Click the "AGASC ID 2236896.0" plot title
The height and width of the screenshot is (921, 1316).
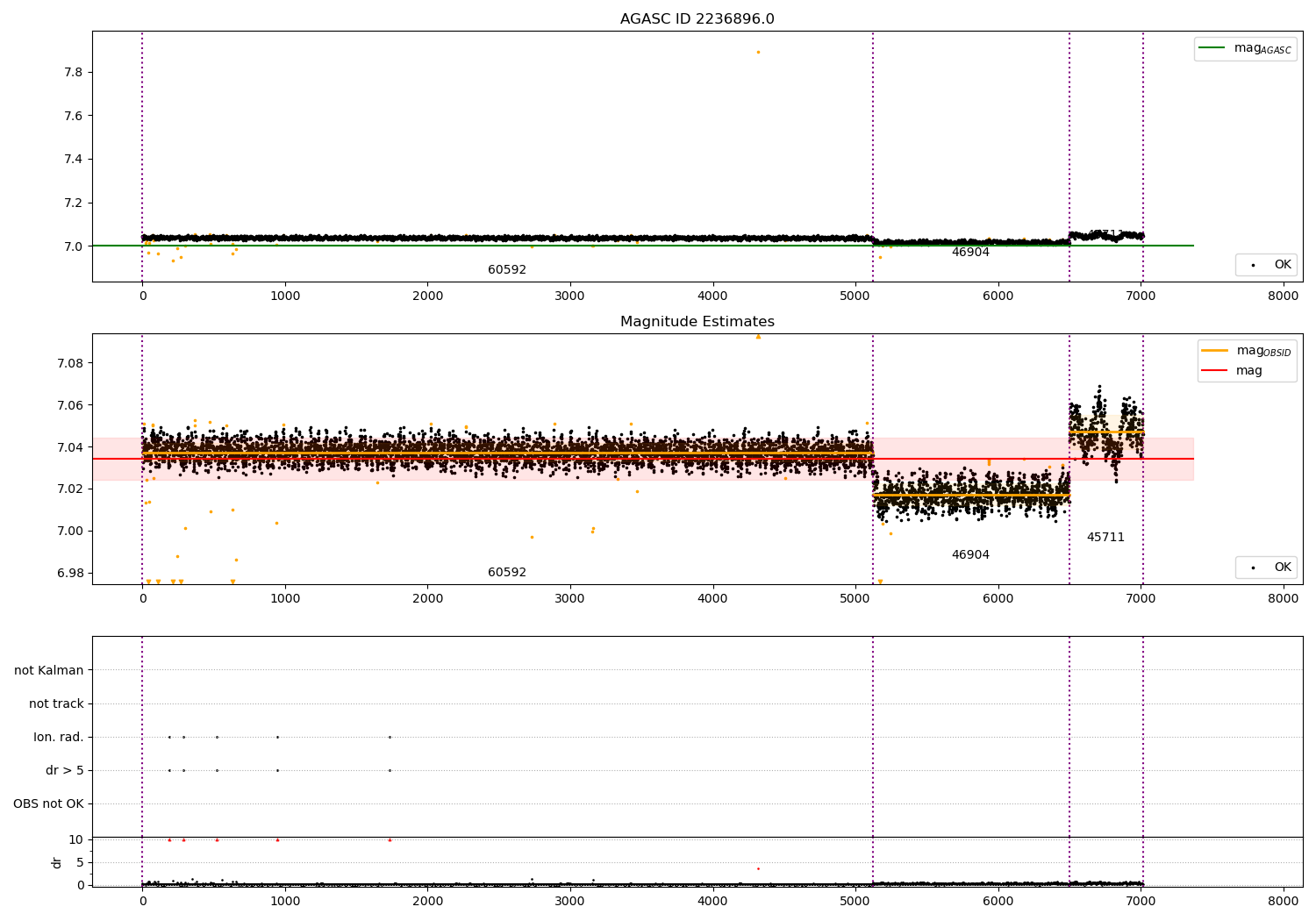click(x=697, y=19)
